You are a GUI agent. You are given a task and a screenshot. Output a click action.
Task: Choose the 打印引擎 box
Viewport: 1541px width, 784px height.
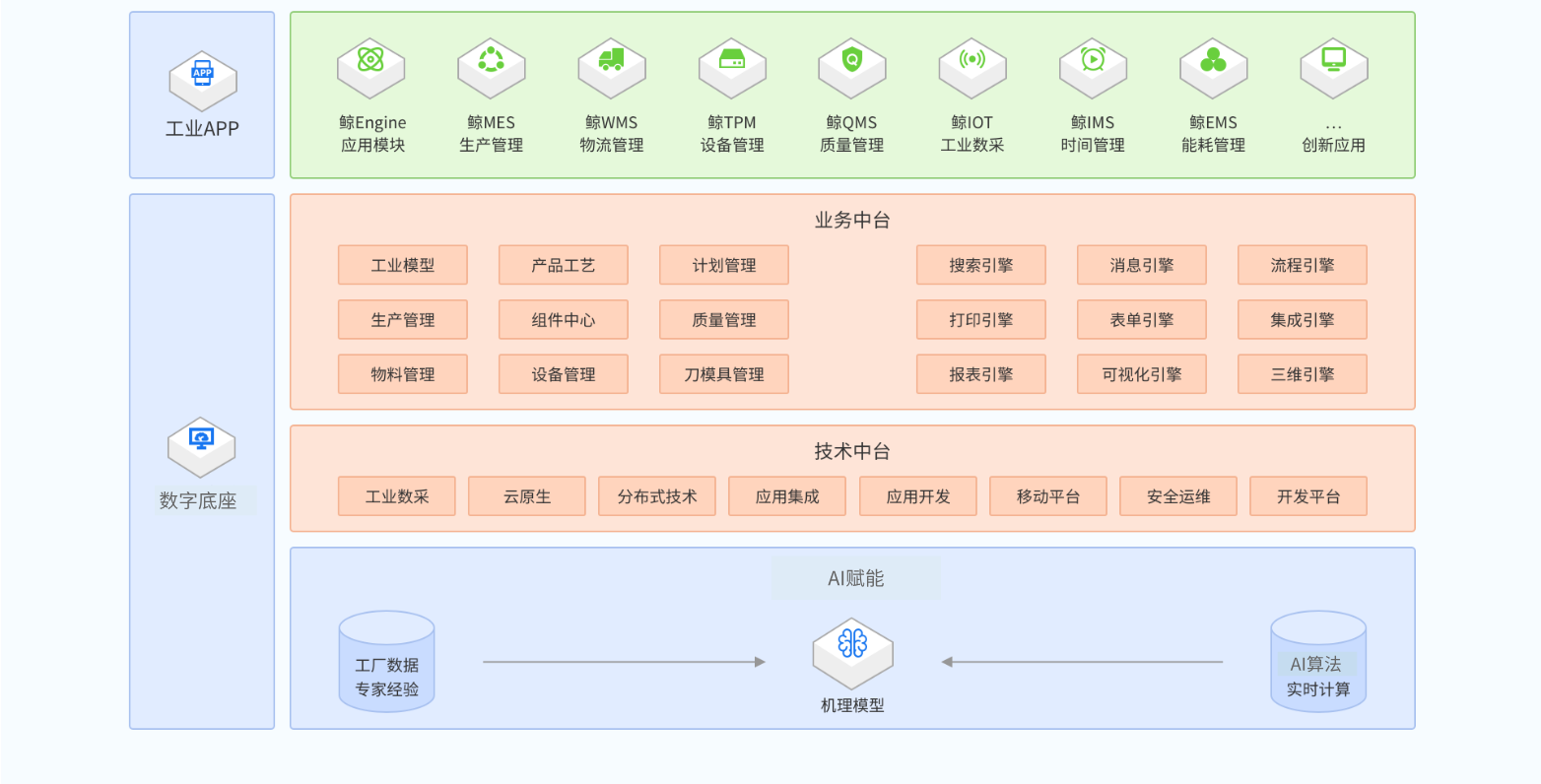click(981, 320)
